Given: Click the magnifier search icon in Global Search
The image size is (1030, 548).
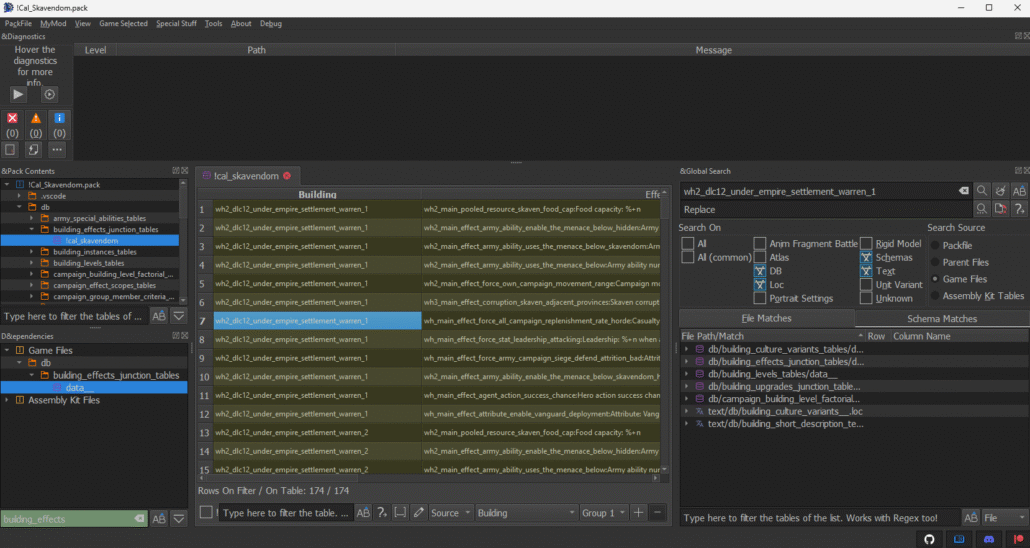Looking at the screenshot, I should [x=983, y=191].
